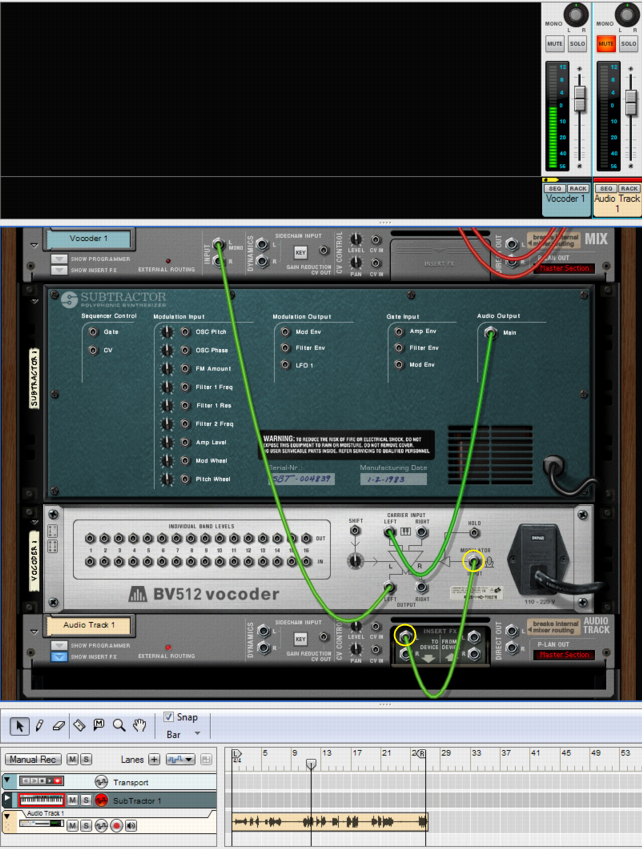Click the Manual Rec button
The height and width of the screenshot is (849, 642).
(x=36, y=760)
